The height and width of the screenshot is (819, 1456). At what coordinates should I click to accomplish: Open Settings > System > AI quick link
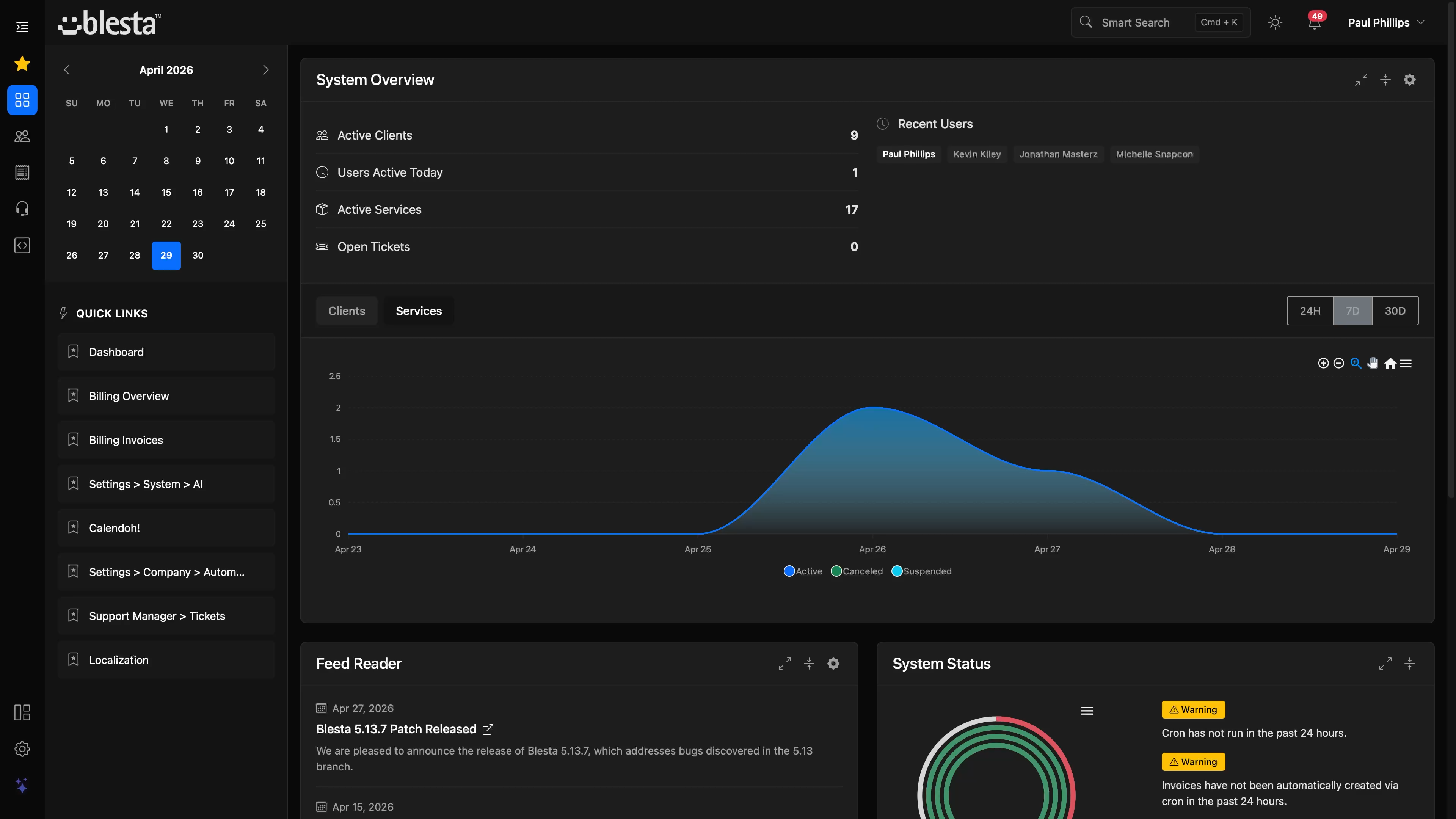166,485
